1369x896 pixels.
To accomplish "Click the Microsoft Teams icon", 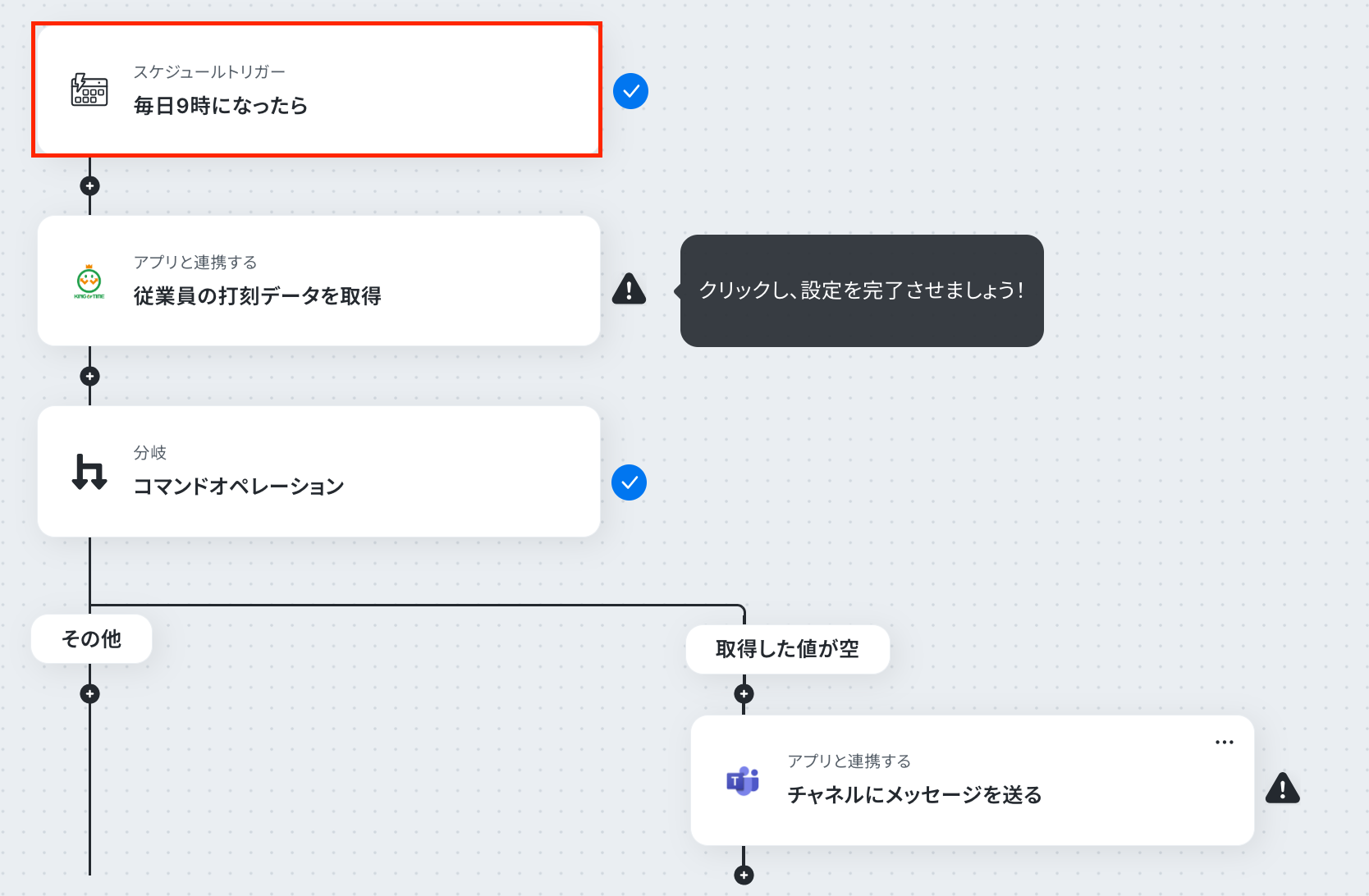I will click(743, 780).
